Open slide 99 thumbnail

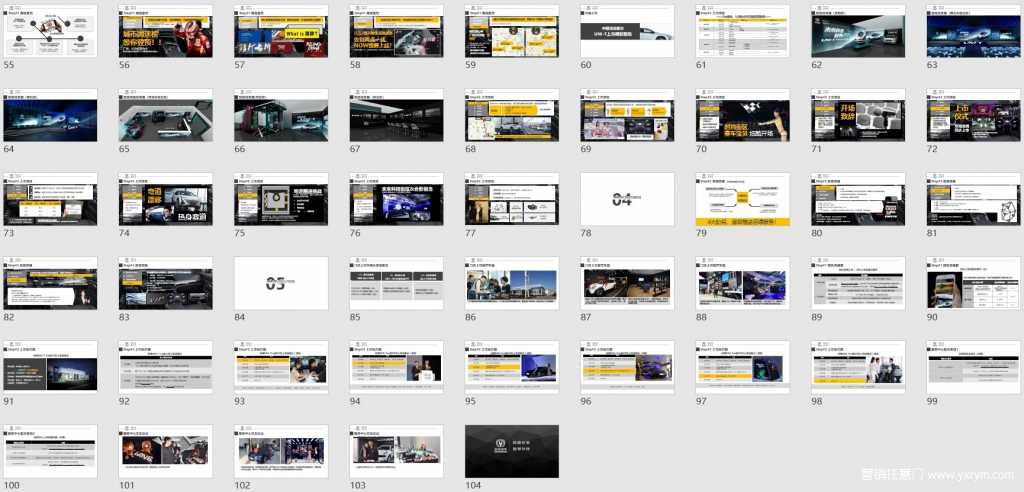pos(973,367)
